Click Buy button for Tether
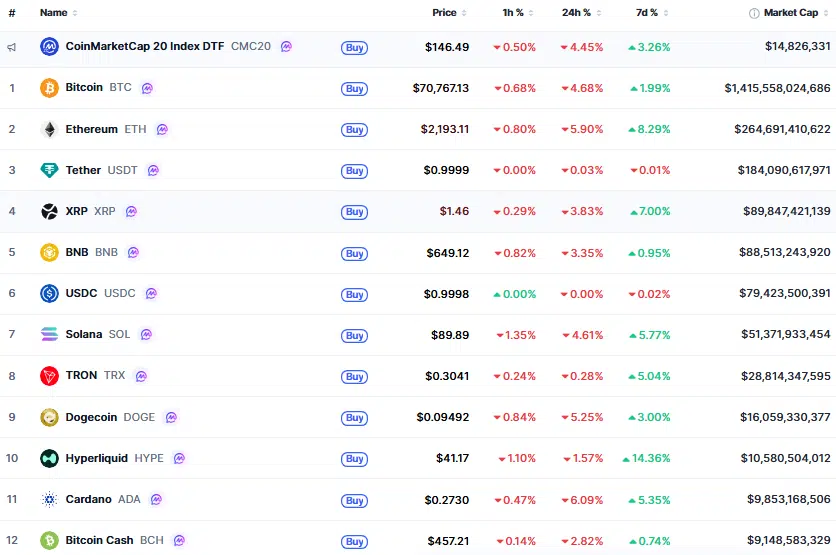Viewport: 836px width, 555px height. click(x=355, y=171)
